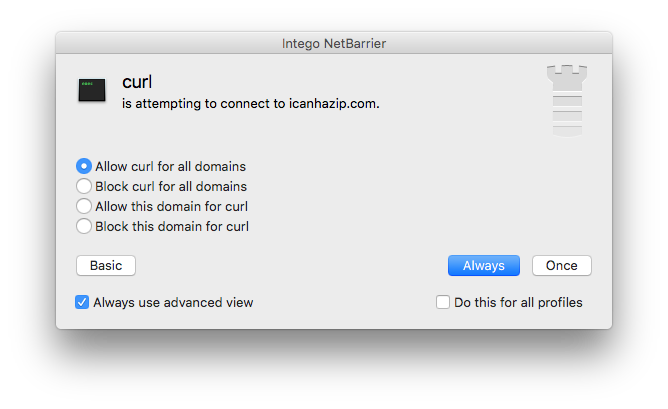
Task: Click the "Do this for all profiles" label text
Action: click(518, 302)
